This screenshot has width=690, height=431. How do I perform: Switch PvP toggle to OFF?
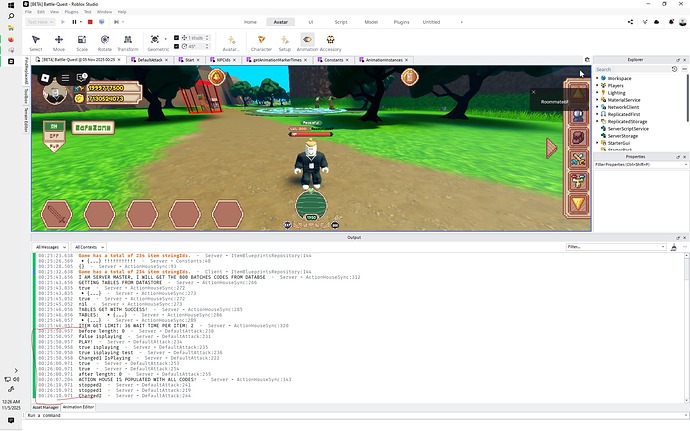[x=54, y=136]
